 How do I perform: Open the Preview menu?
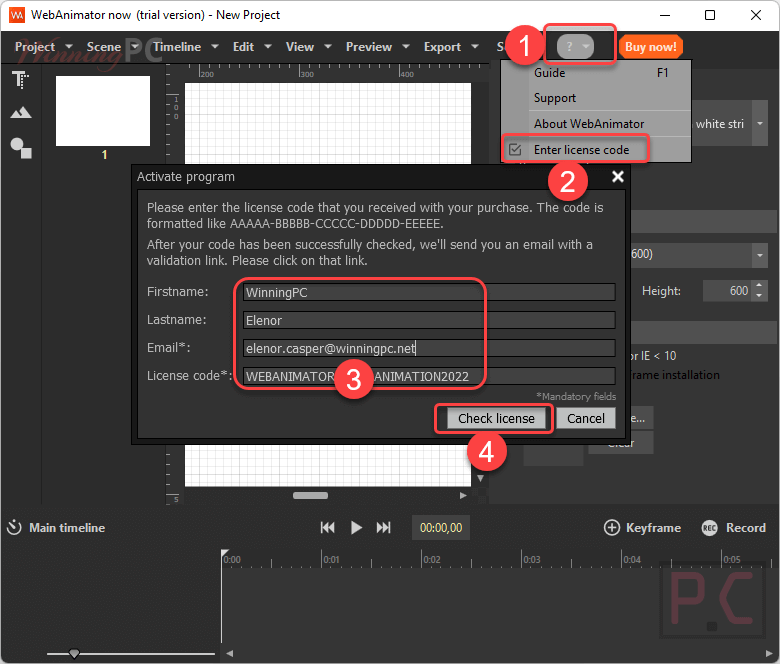click(x=369, y=47)
